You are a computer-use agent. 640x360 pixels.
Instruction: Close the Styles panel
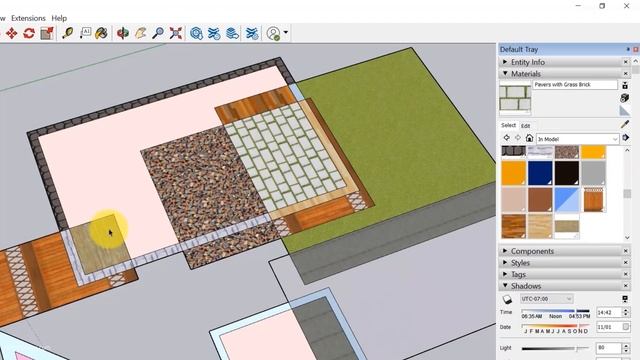(x=625, y=262)
